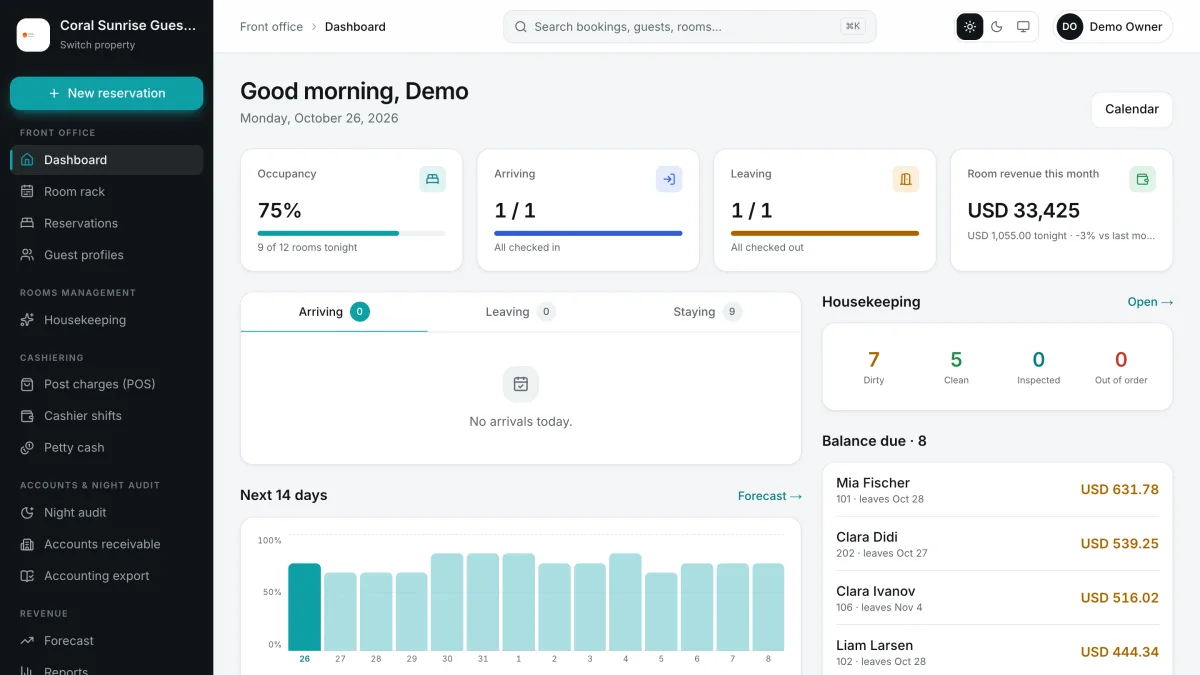This screenshot has width=1200, height=675.
Task: Follow the Forecast link above chart
Action: pos(769,496)
